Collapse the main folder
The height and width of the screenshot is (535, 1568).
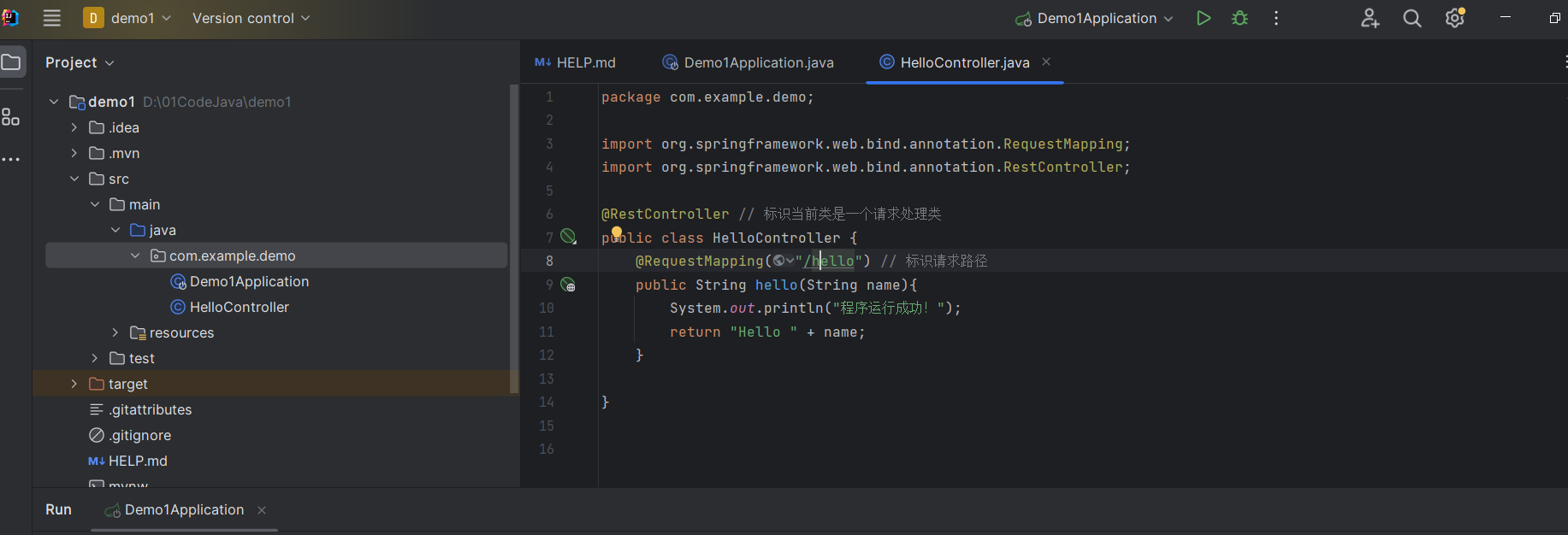point(95,204)
